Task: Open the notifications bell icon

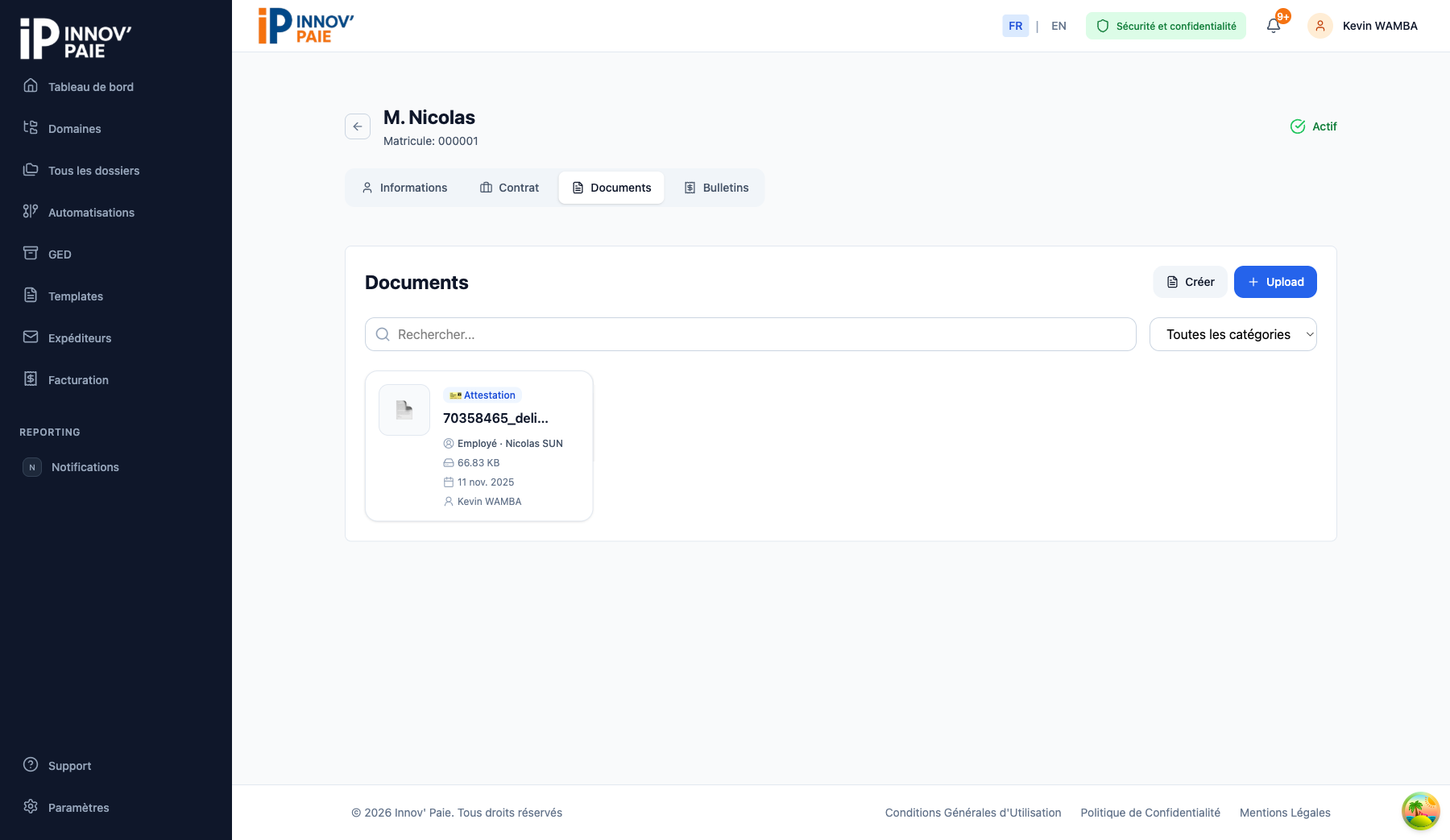Action: pyautogui.click(x=1274, y=26)
